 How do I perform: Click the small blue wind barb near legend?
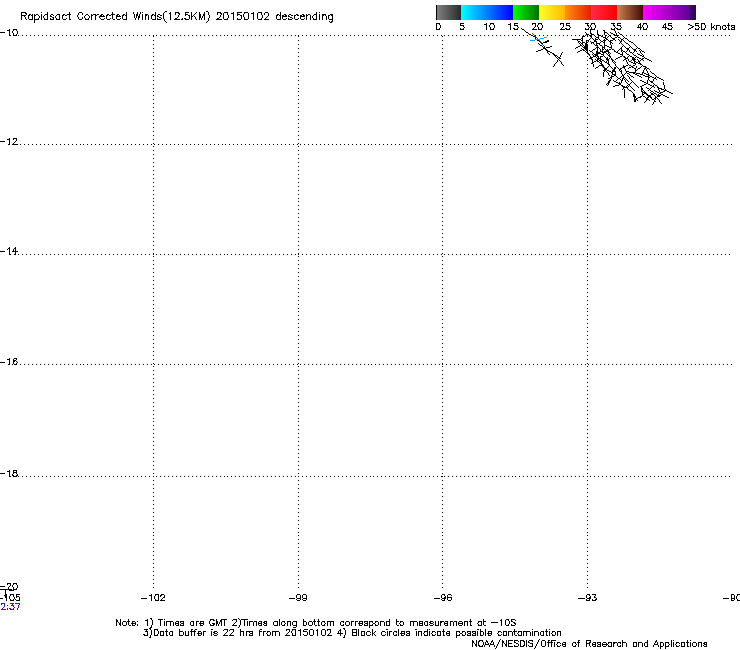pyautogui.click(x=538, y=39)
